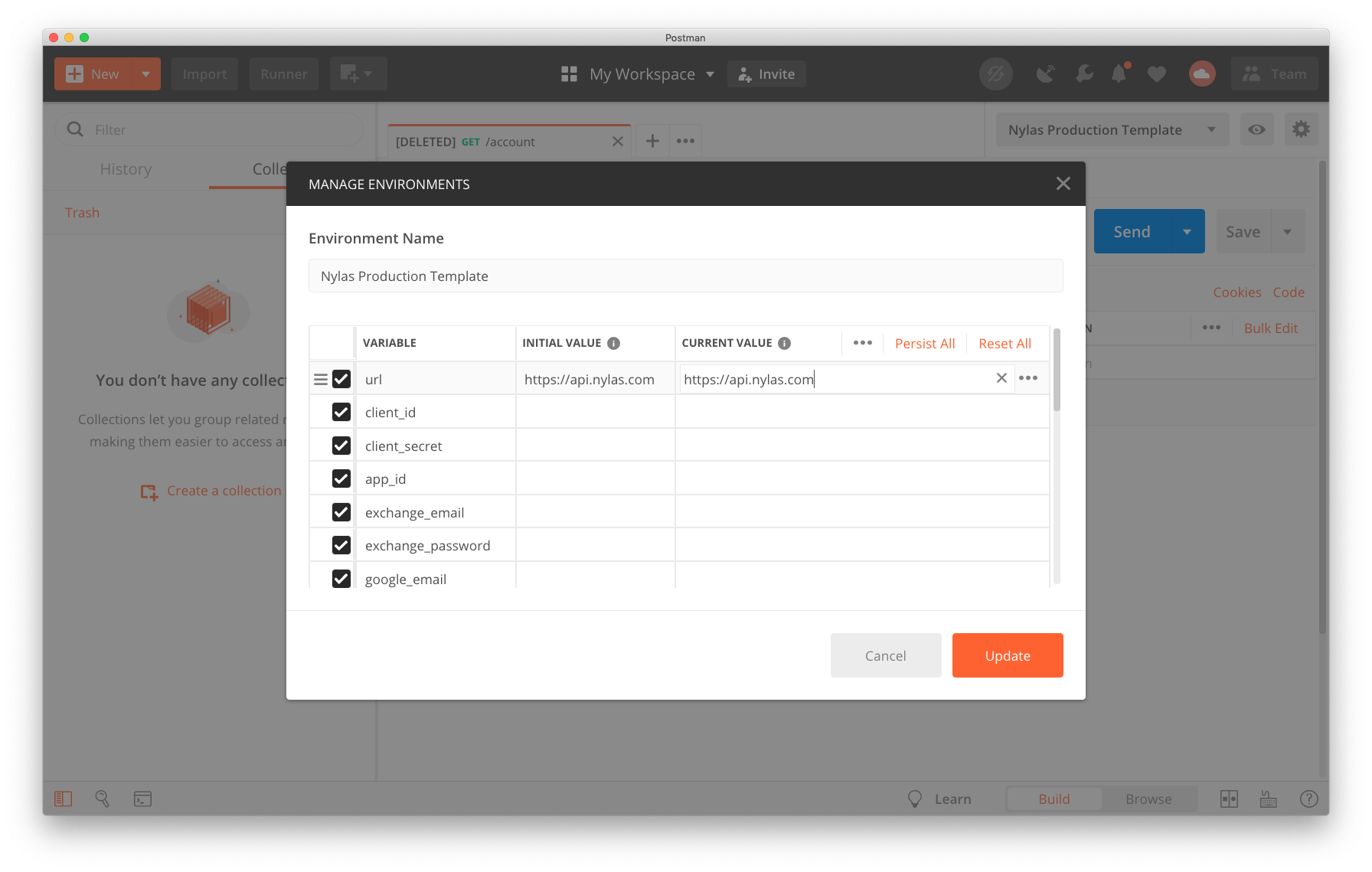
Task: Open the url row options menu
Action: coord(1028,378)
